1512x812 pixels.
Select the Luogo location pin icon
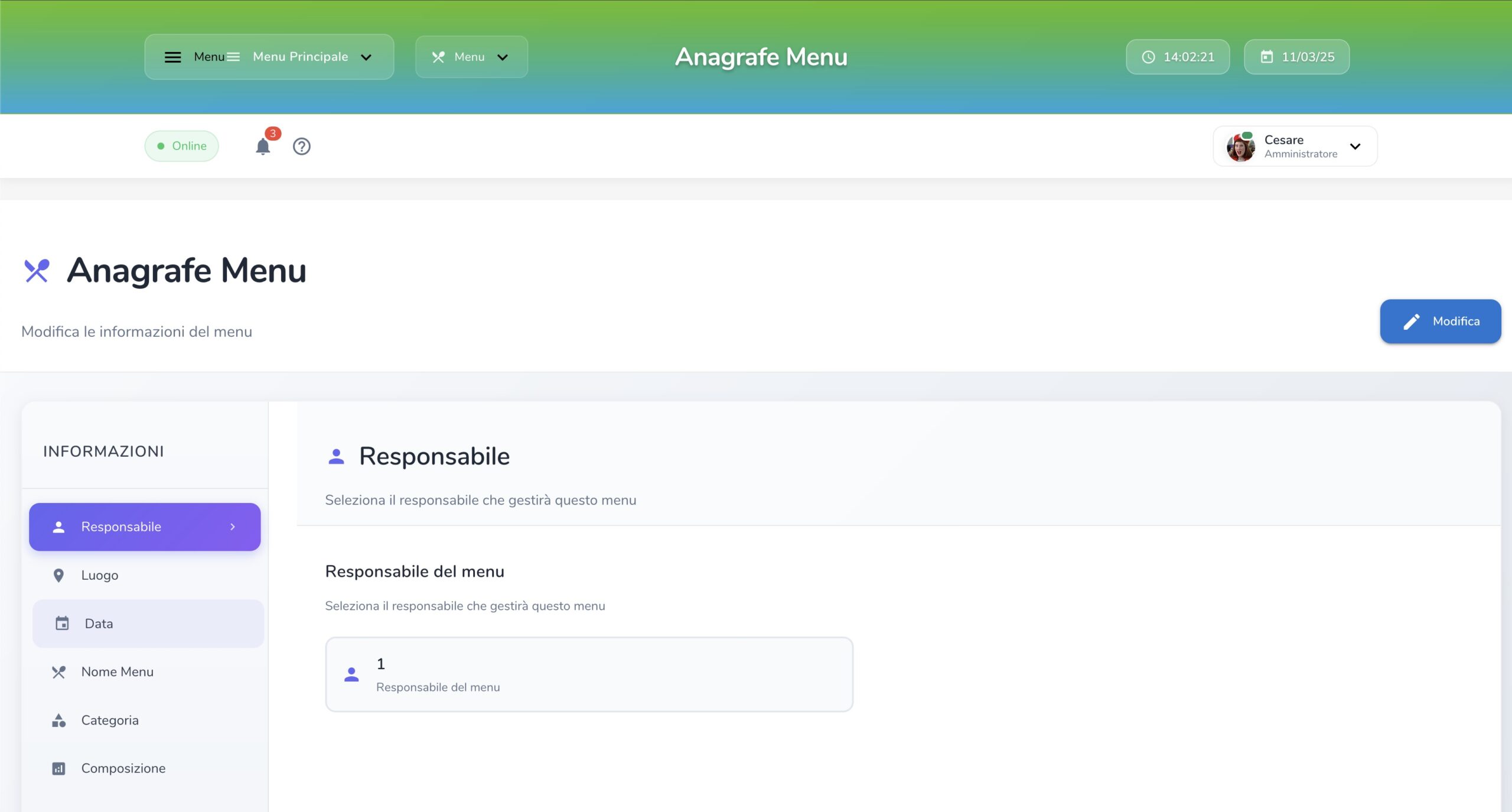(x=59, y=574)
